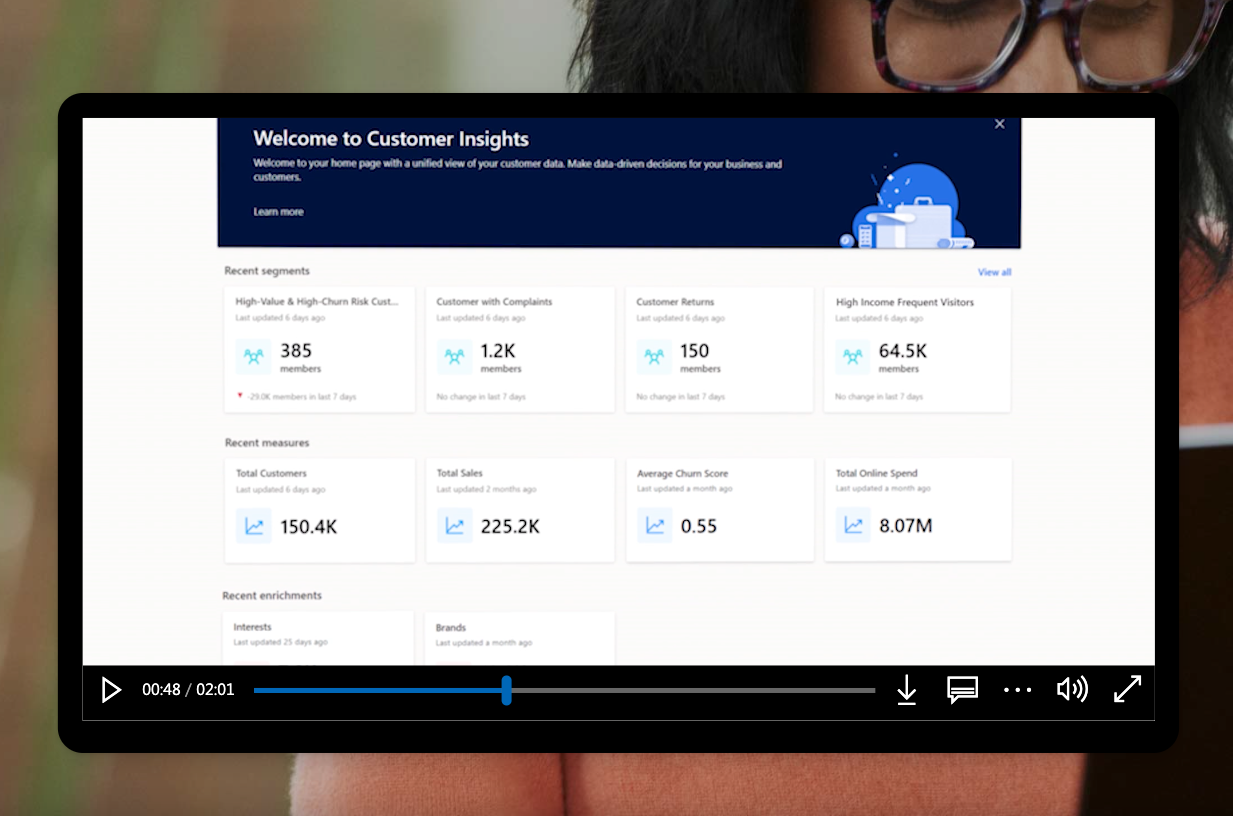This screenshot has width=1233, height=816.
Task: Click members icon beside 1.2K
Action: 455,357
